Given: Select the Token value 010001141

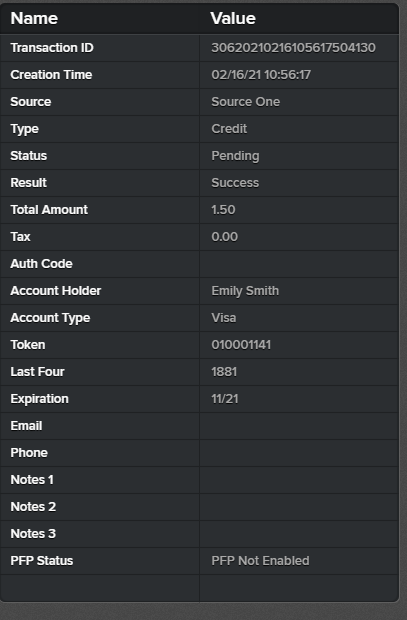Looking at the screenshot, I should tap(241, 345).
